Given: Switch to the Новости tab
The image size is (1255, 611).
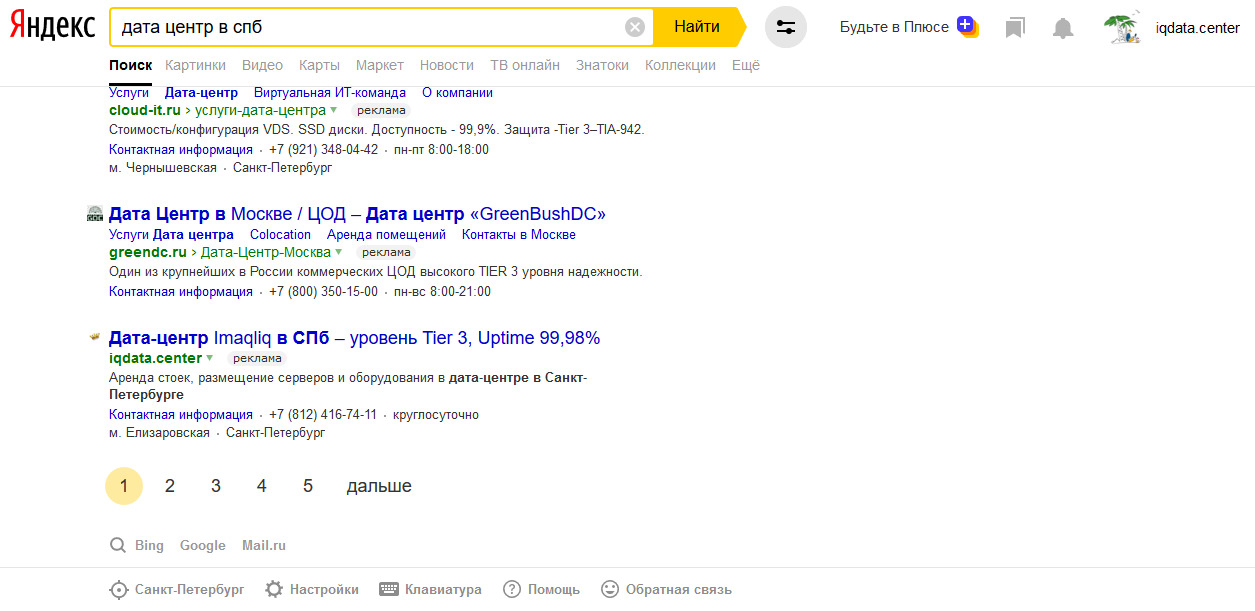Looking at the screenshot, I should (x=447, y=65).
